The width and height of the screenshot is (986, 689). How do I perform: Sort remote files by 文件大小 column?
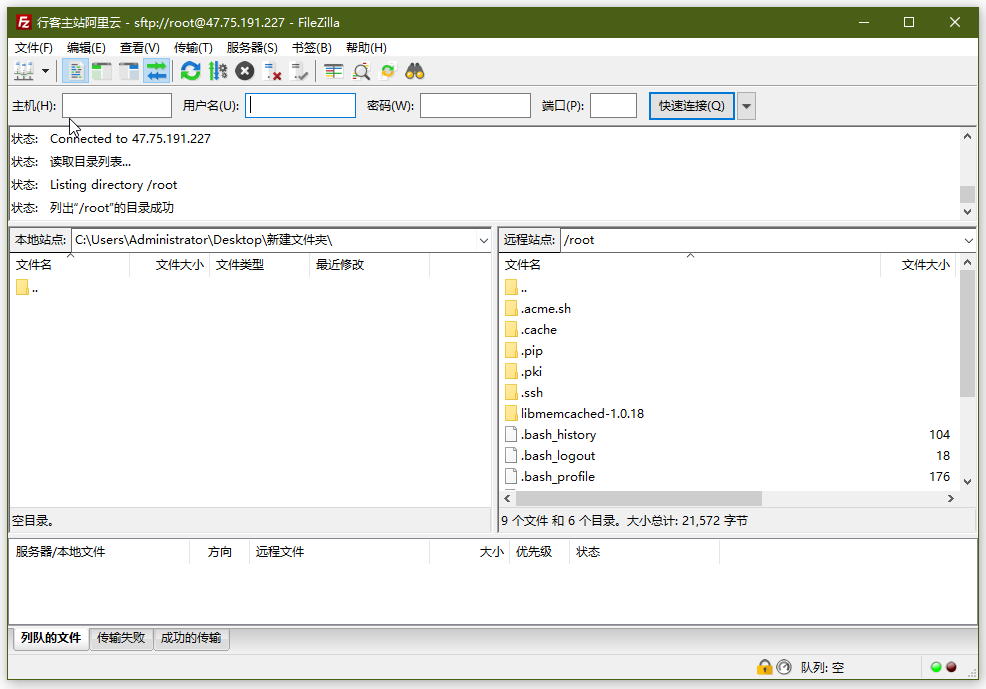click(919, 265)
